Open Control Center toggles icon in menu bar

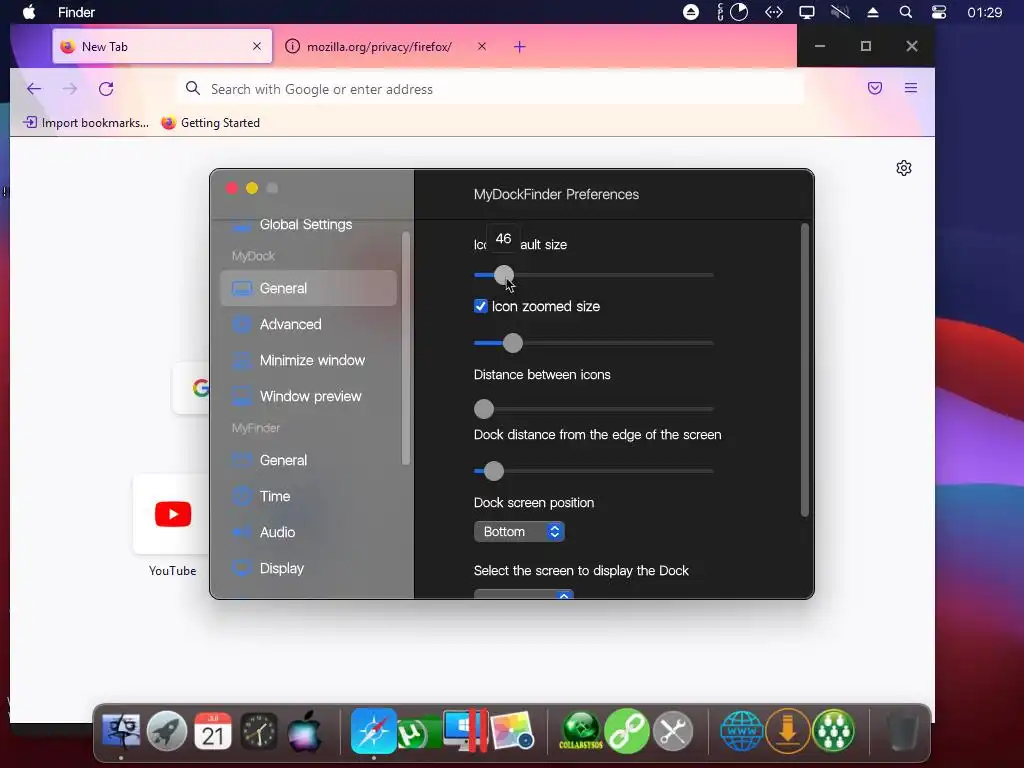[x=939, y=12]
